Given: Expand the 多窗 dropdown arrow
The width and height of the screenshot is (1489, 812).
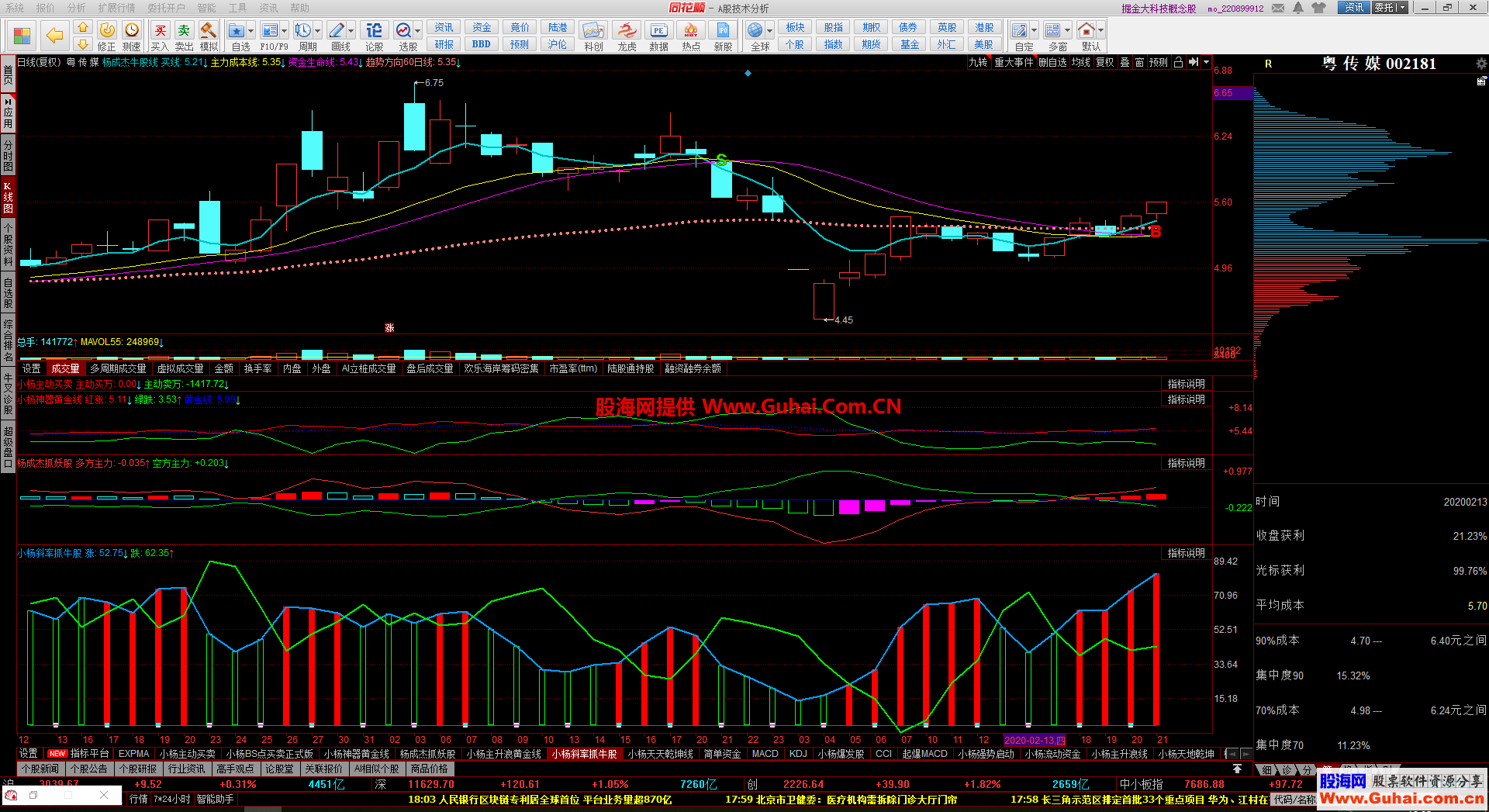Looking at the screenshot, I should [x=1068, y=31].
